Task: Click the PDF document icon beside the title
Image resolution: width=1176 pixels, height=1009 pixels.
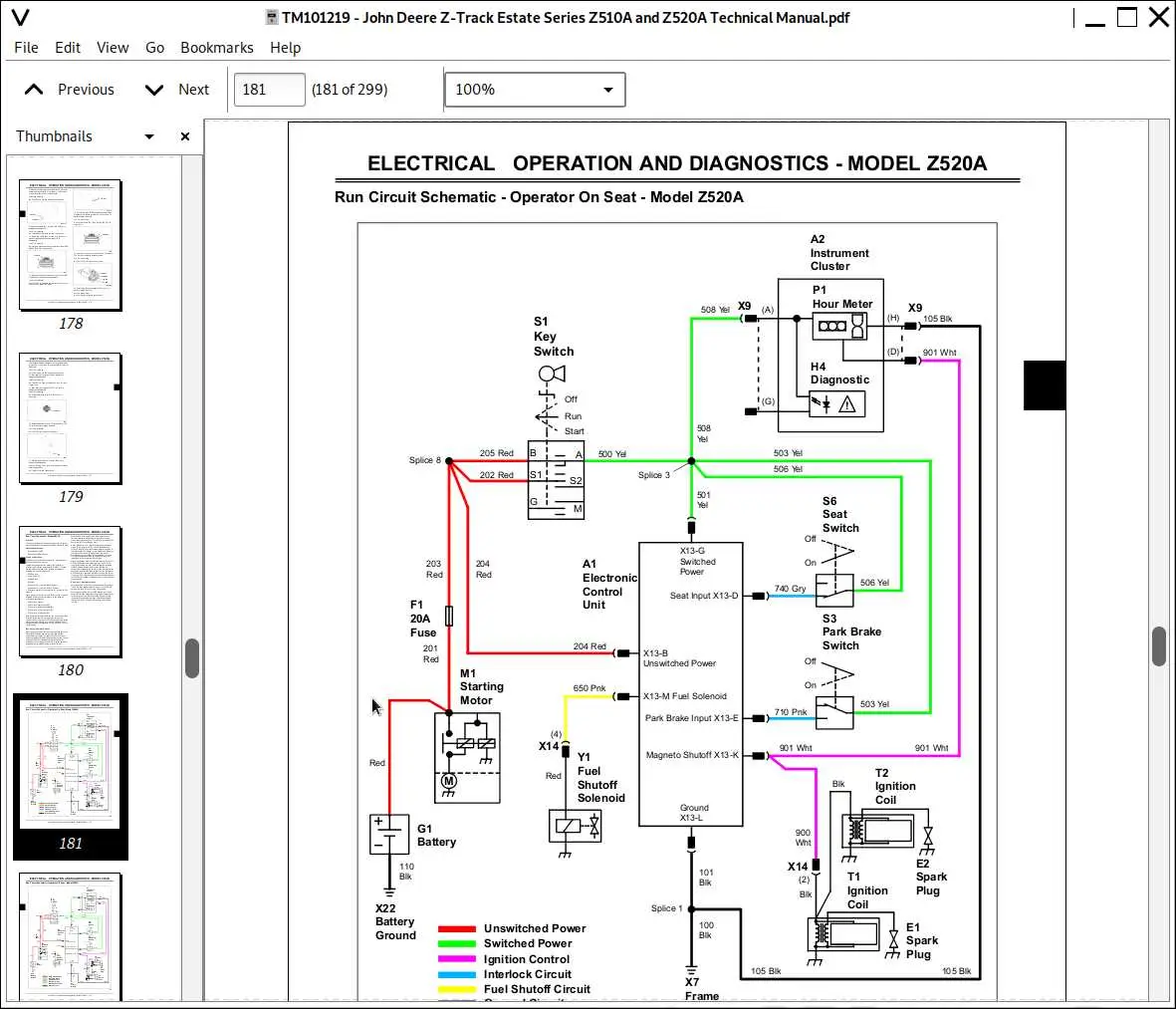Action: 272,17
